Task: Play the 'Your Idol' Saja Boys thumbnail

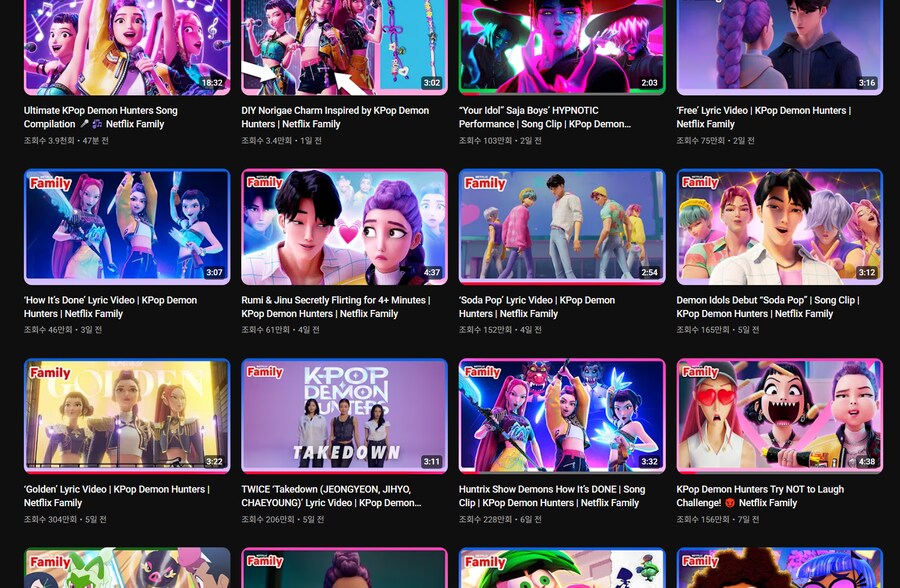Action: (562, 47)
